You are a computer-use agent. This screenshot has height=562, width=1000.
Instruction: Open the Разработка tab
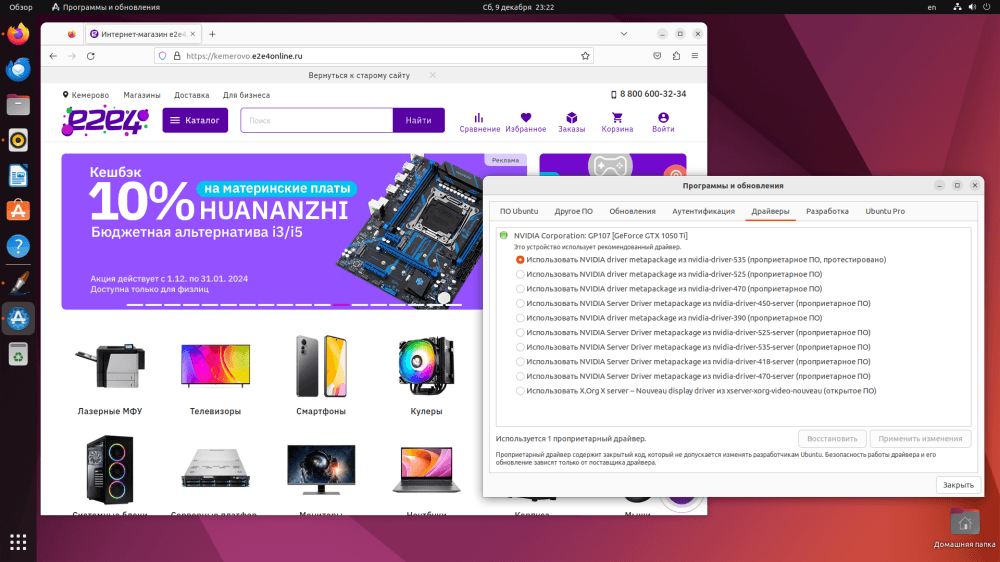point(827,211)
